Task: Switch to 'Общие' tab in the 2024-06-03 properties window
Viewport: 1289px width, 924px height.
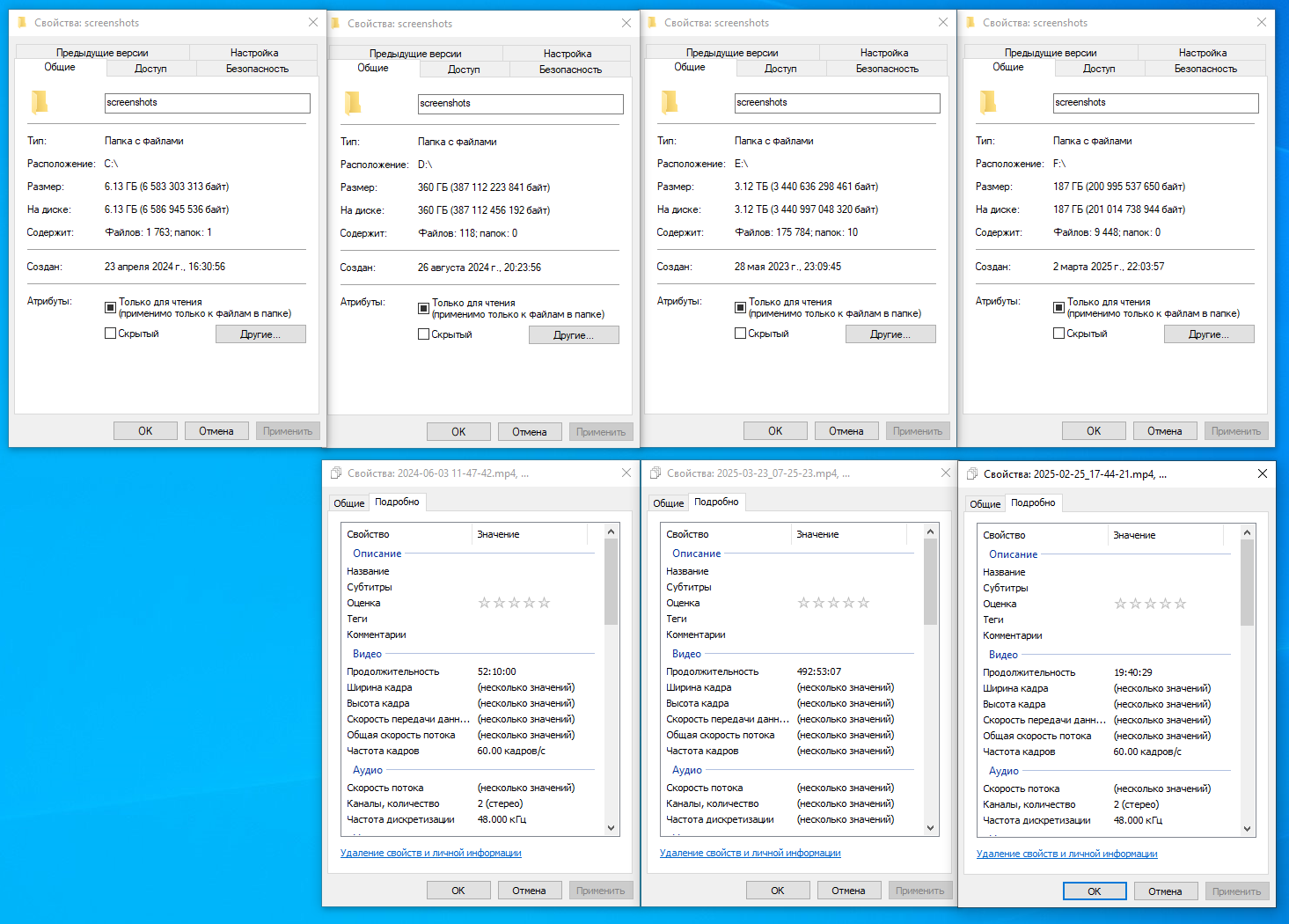Action: [349, 503]
